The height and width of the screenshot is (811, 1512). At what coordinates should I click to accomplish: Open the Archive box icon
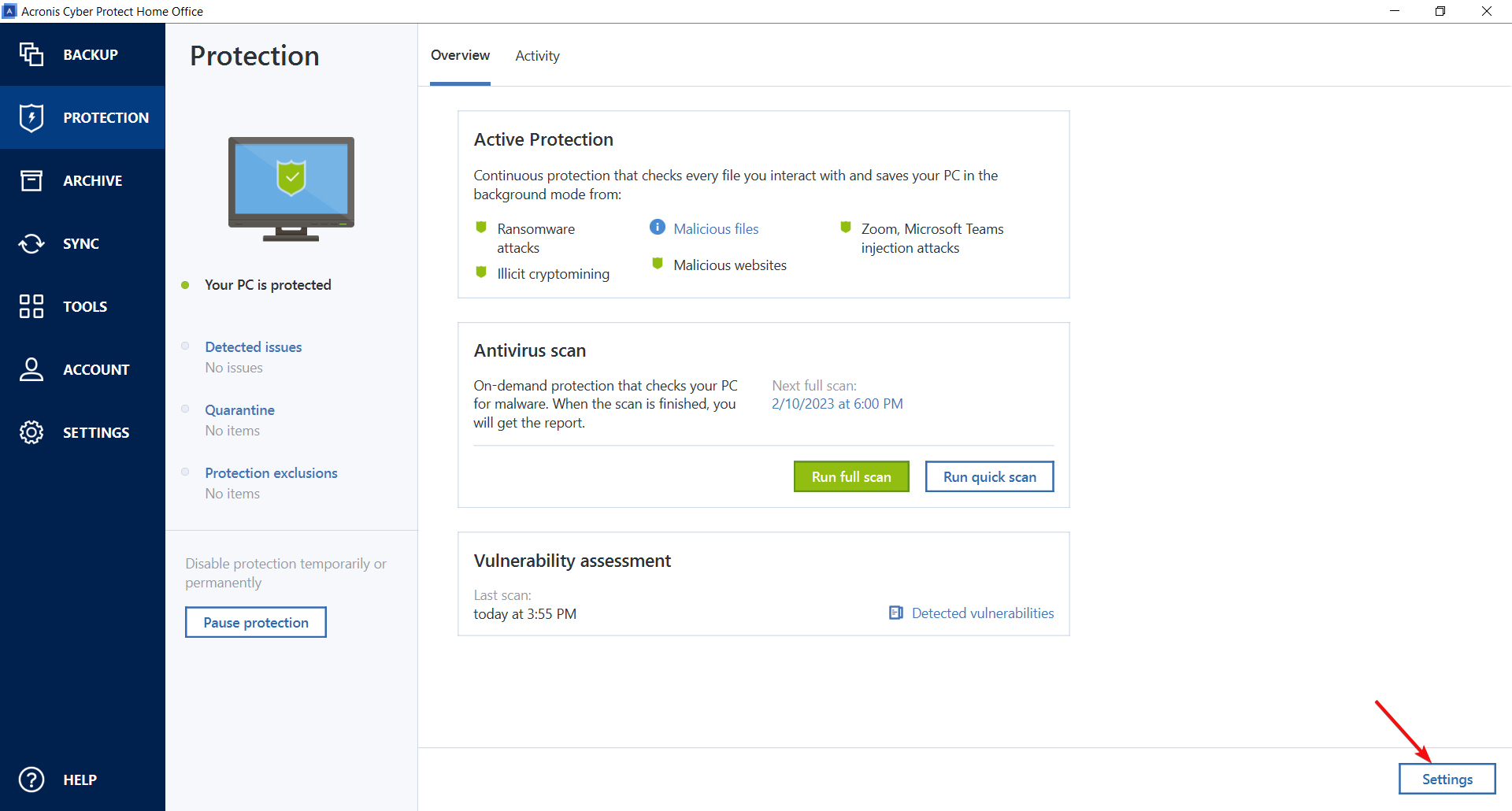(31, 180)
